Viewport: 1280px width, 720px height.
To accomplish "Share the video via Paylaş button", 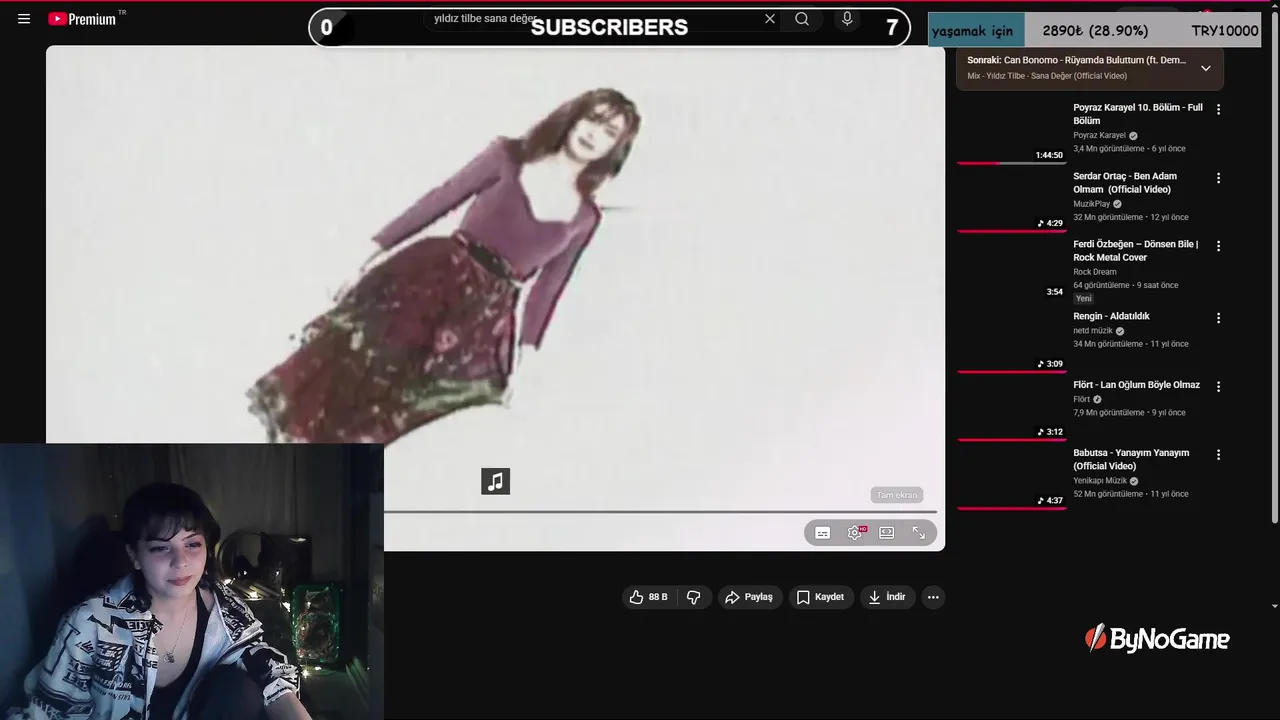I will coord(749,597).
